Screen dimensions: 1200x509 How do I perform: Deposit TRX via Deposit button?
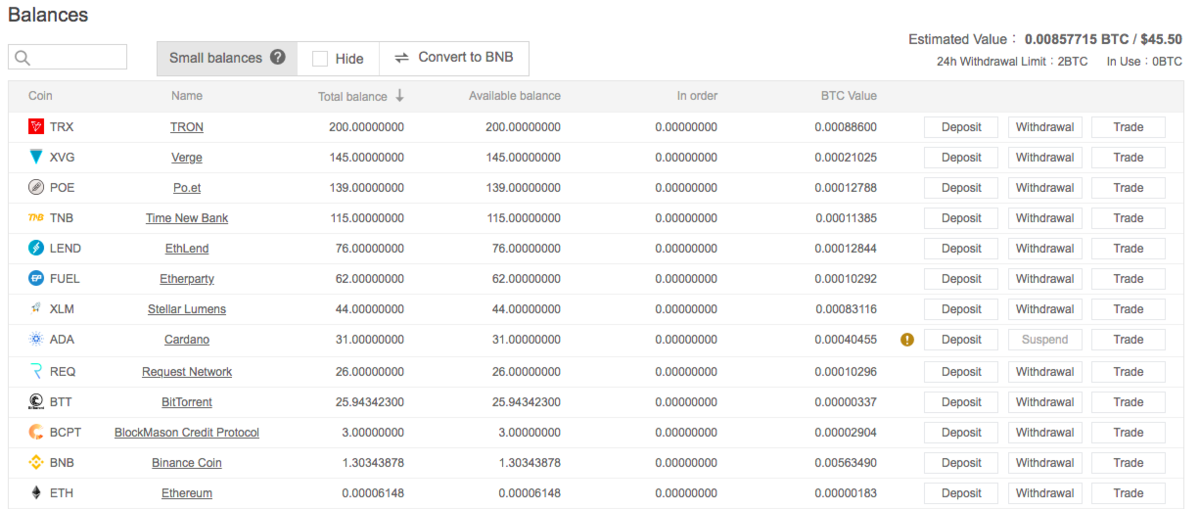[x=961, y=127]
